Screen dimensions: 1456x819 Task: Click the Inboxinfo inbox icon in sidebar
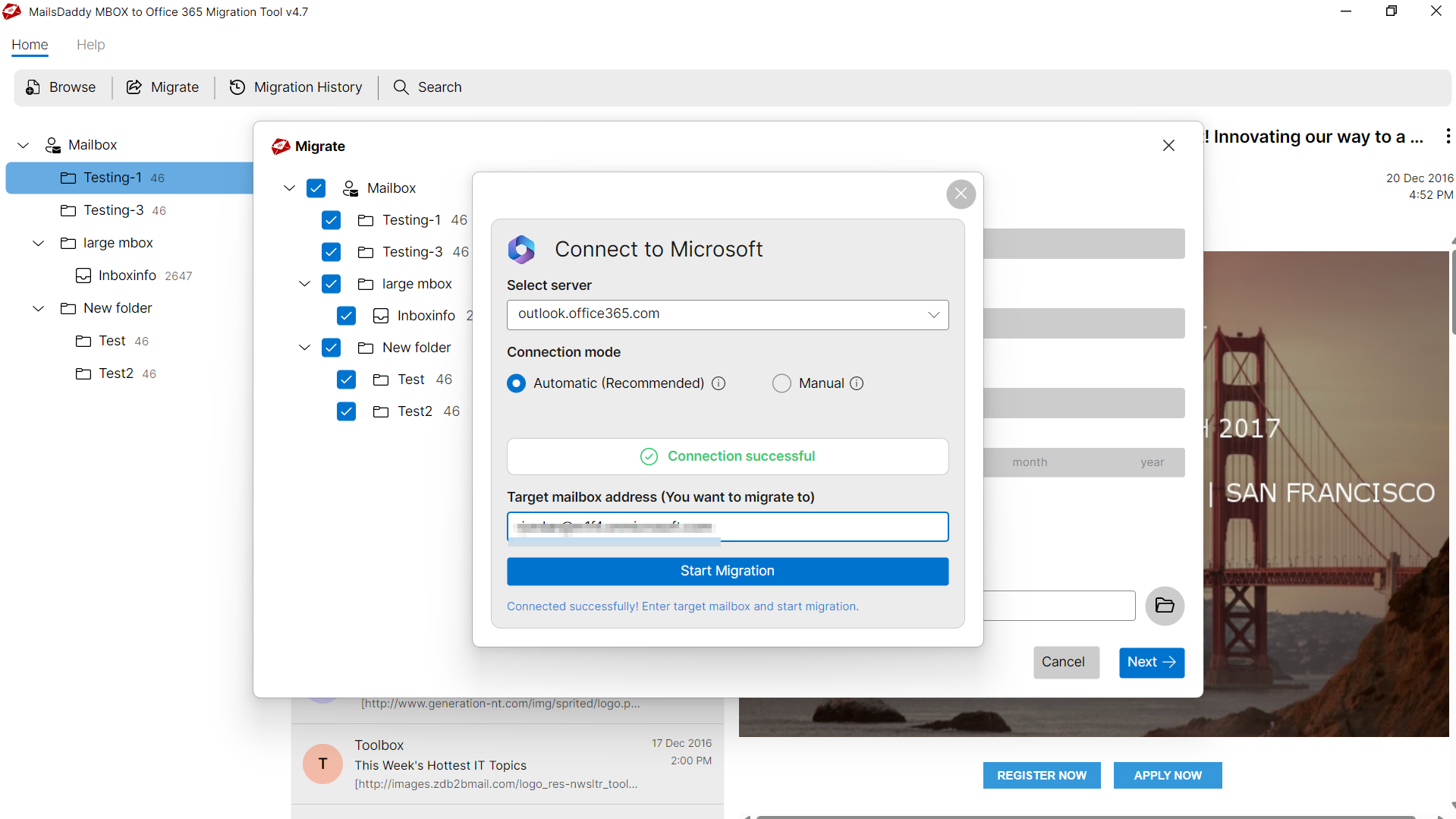click(x=83, y=276)
